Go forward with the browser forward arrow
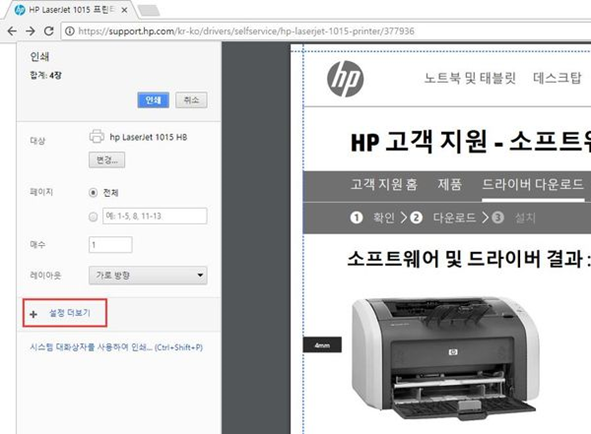The width and height of the screenshot is (591, 434). tap(30, 31)
